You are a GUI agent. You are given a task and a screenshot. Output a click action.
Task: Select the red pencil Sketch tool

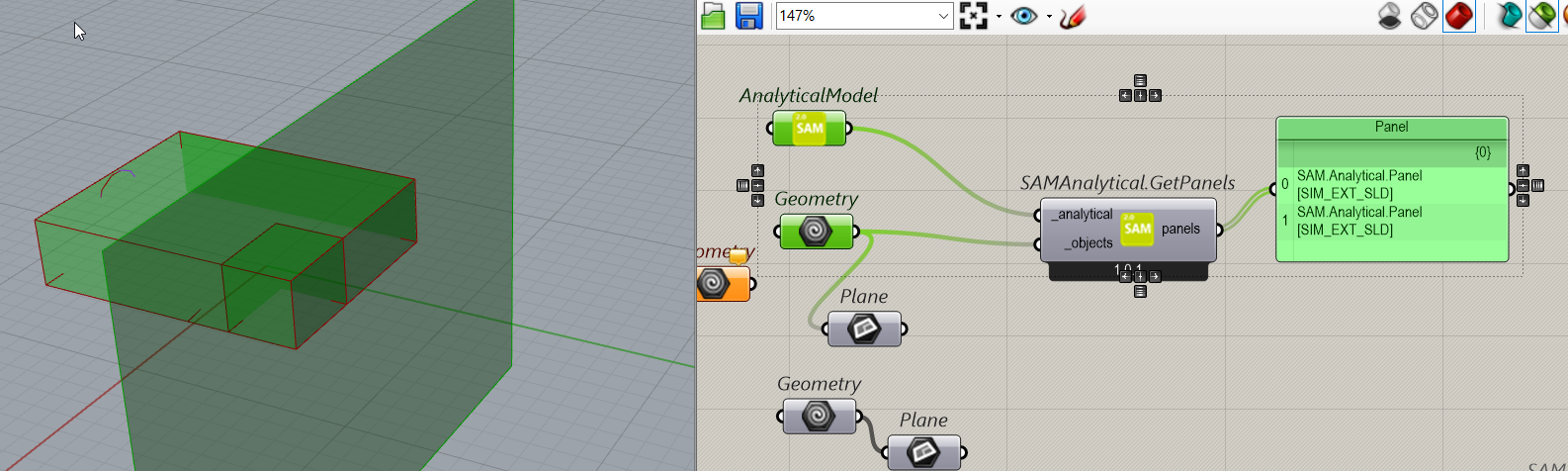tap(1073, 16)
